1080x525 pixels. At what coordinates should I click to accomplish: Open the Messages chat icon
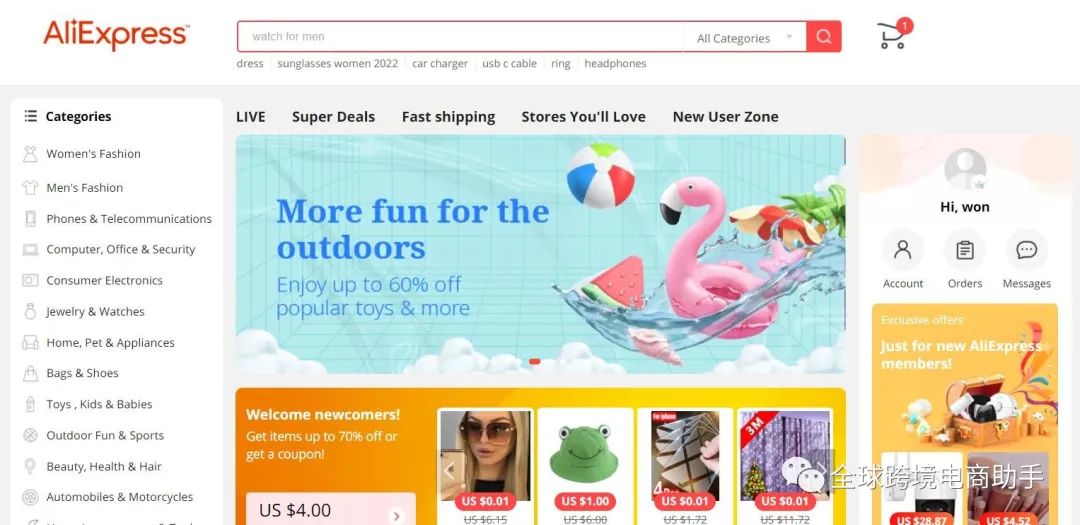click(x=1026, y=250)
